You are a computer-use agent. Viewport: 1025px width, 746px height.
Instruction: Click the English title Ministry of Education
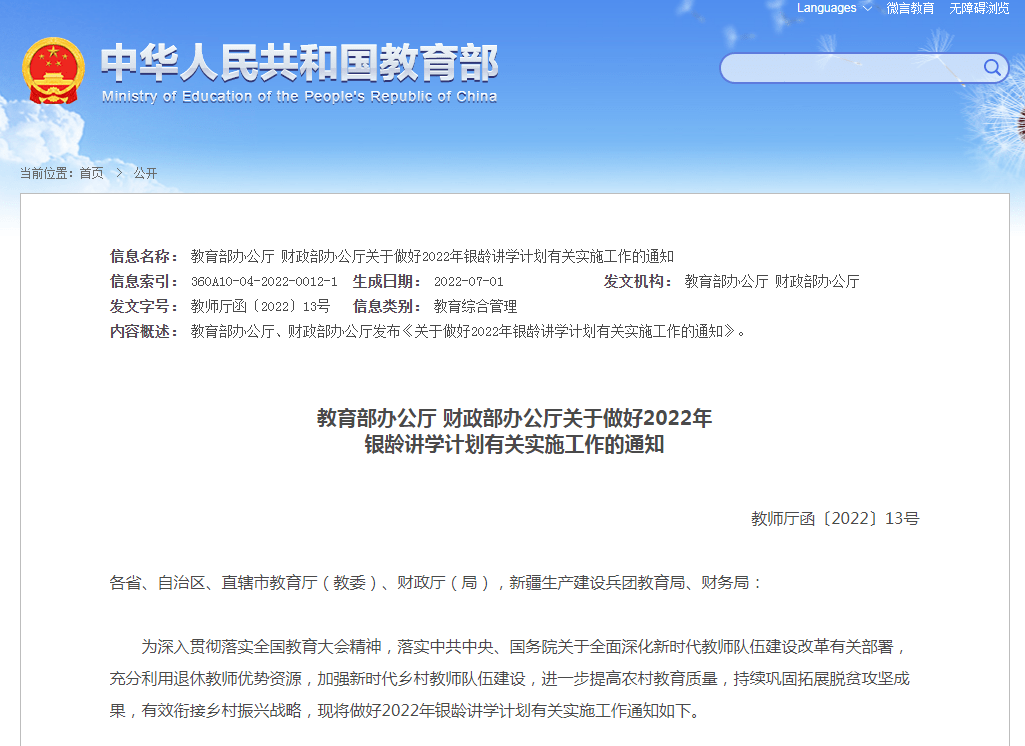pos(299,97)
